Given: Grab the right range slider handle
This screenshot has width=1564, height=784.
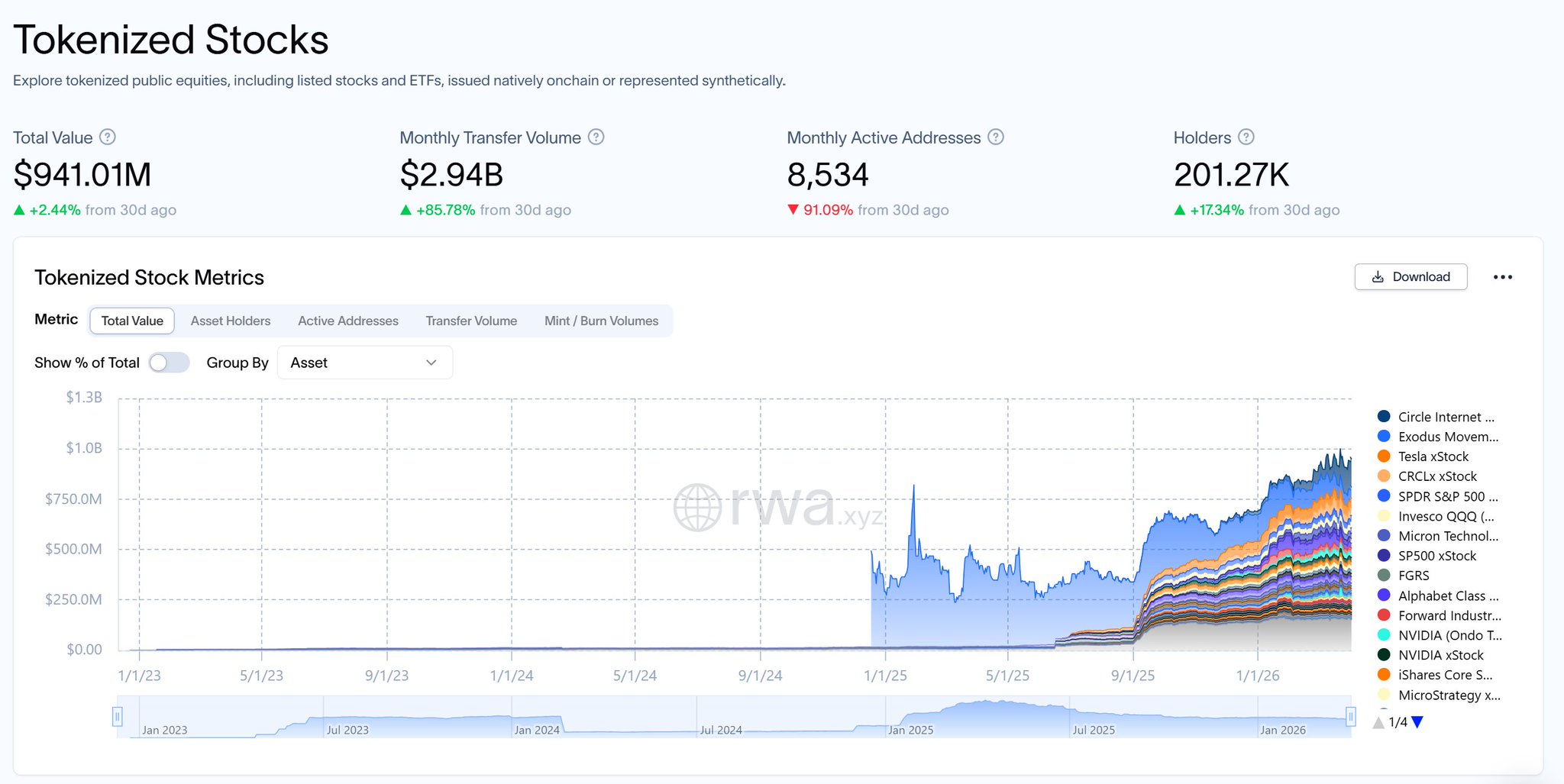Looking at the screenshot, I should 1350,717.
